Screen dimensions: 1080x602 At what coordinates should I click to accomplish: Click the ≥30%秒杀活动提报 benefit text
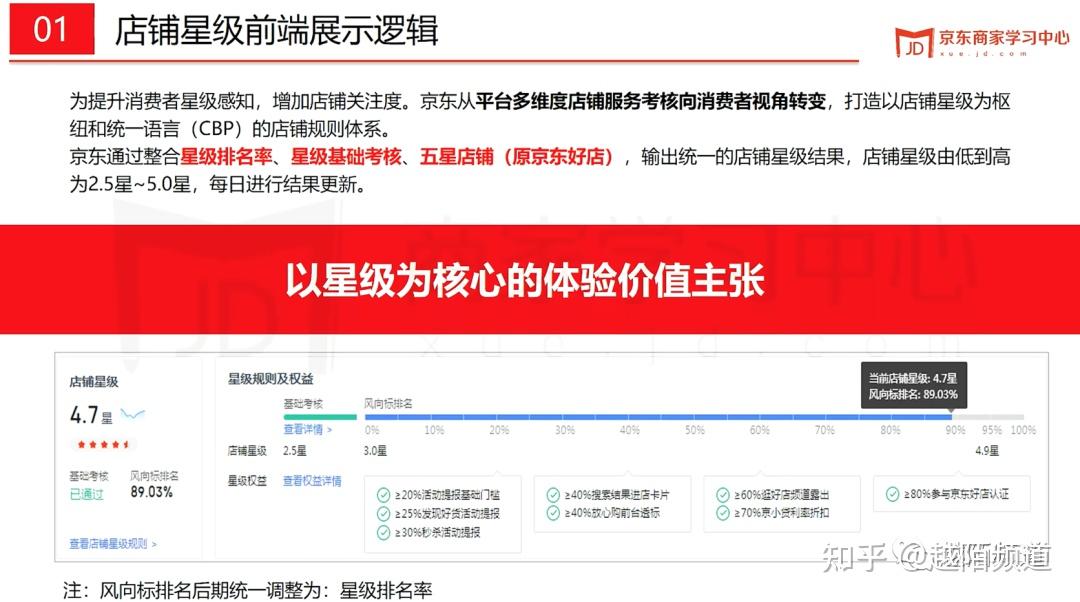(x=437, y=532)
